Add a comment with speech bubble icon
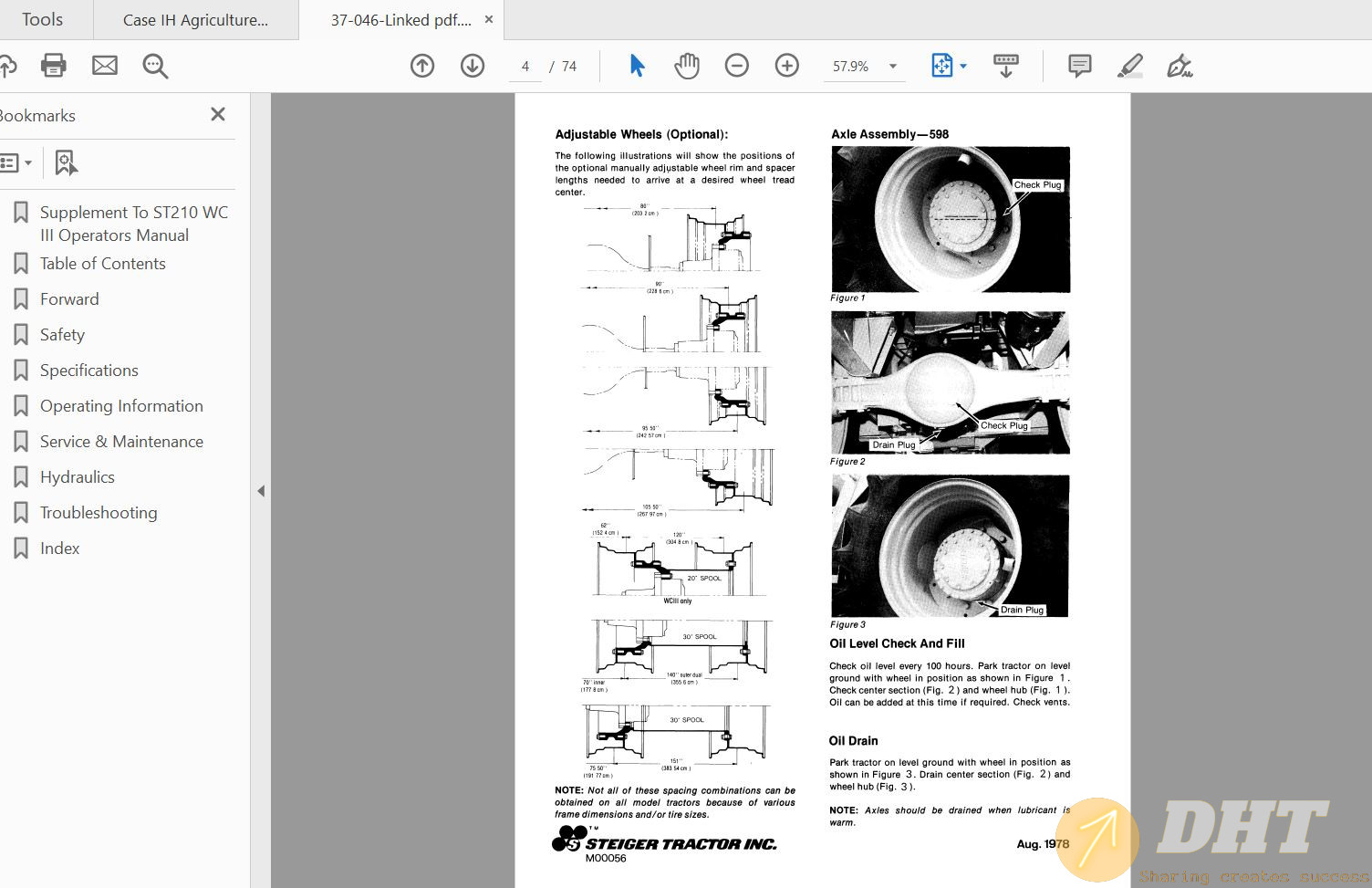The height and width of the screenshot is (888, 1372). pos(1080,66)
